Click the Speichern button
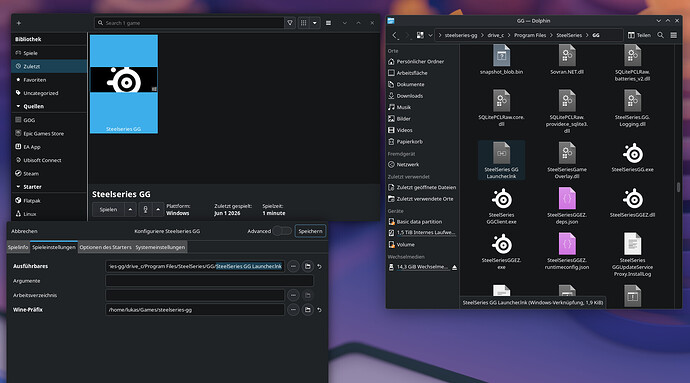The image size is (690, 383). pos(310,231)
